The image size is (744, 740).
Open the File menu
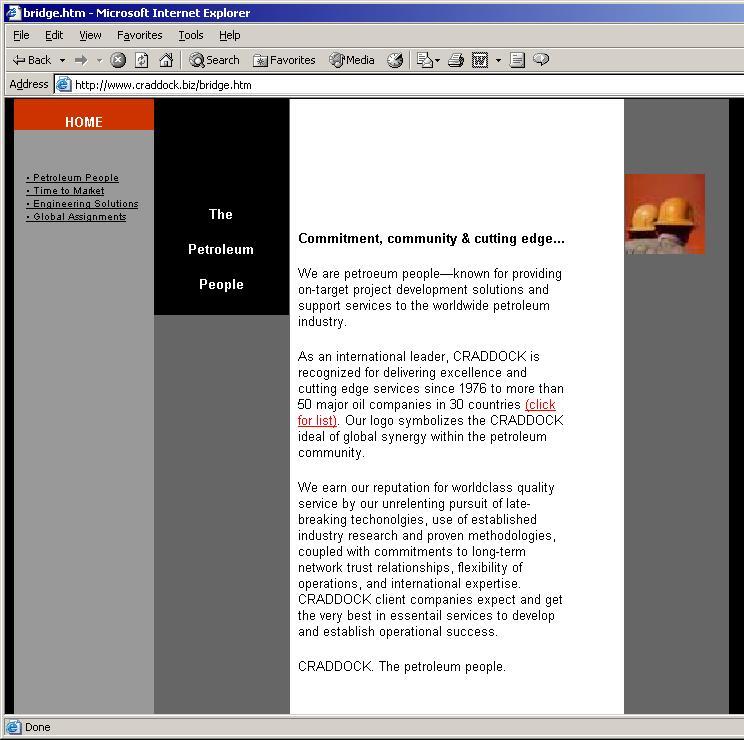[21, 35]
